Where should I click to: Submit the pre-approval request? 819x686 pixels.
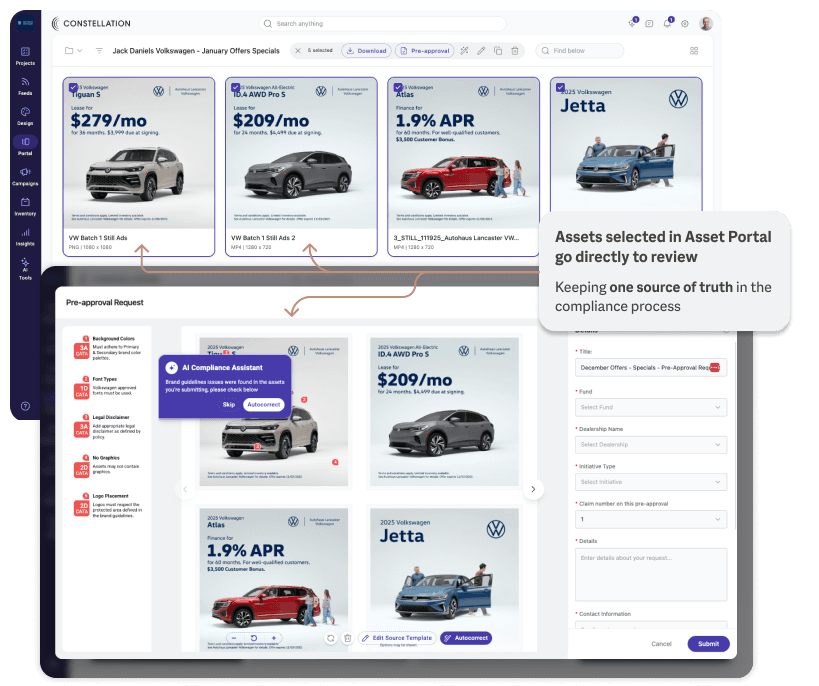click(x=708, y=644)
